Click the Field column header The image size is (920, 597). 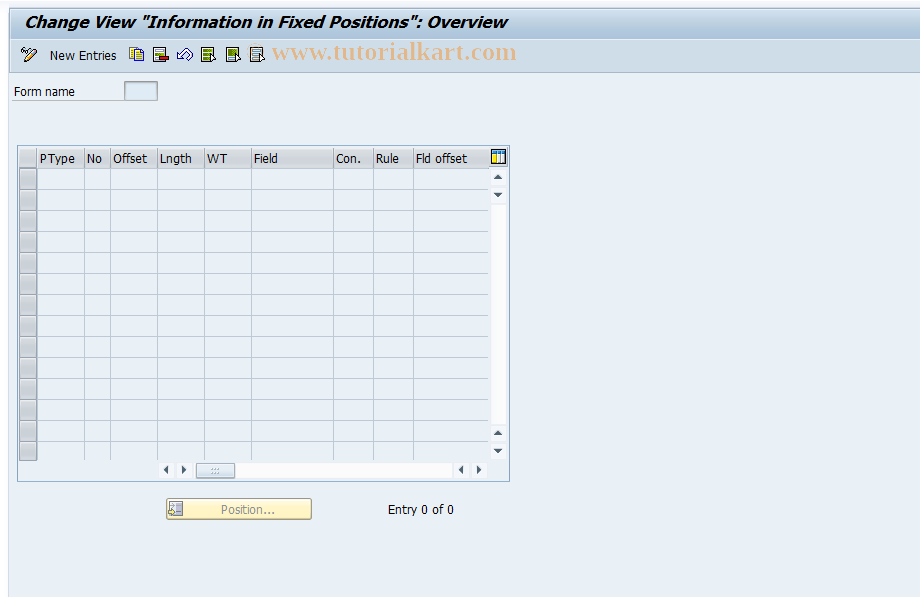point(292,158)
